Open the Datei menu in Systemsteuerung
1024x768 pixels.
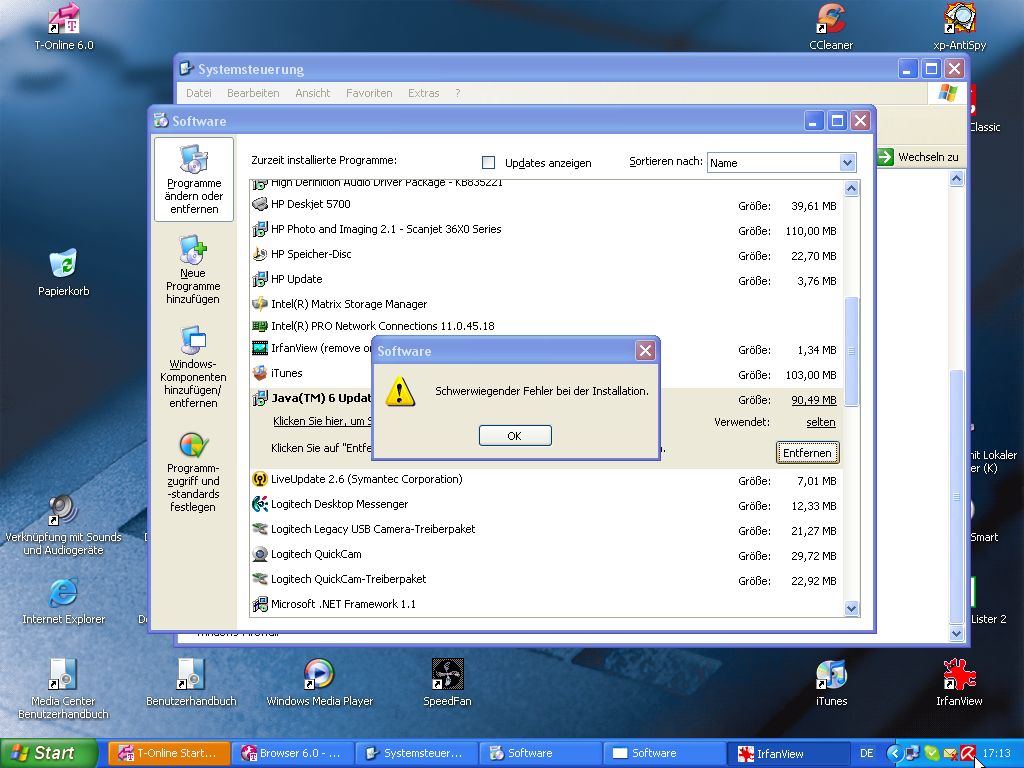198,93
